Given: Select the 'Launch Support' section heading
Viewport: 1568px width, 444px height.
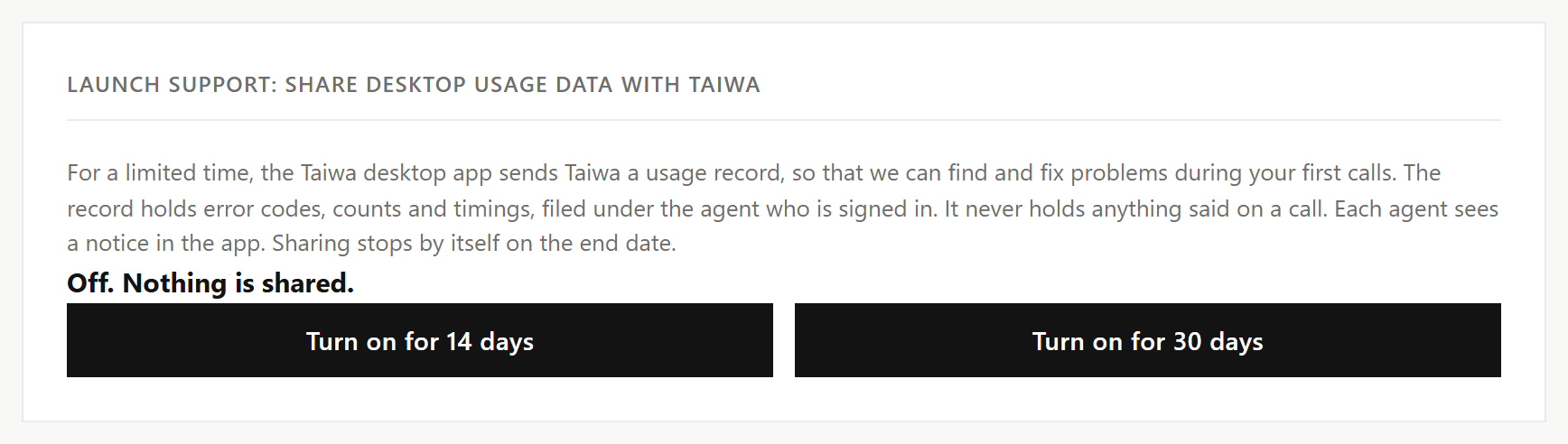Looking at the screenshot, I should (414, 85).
